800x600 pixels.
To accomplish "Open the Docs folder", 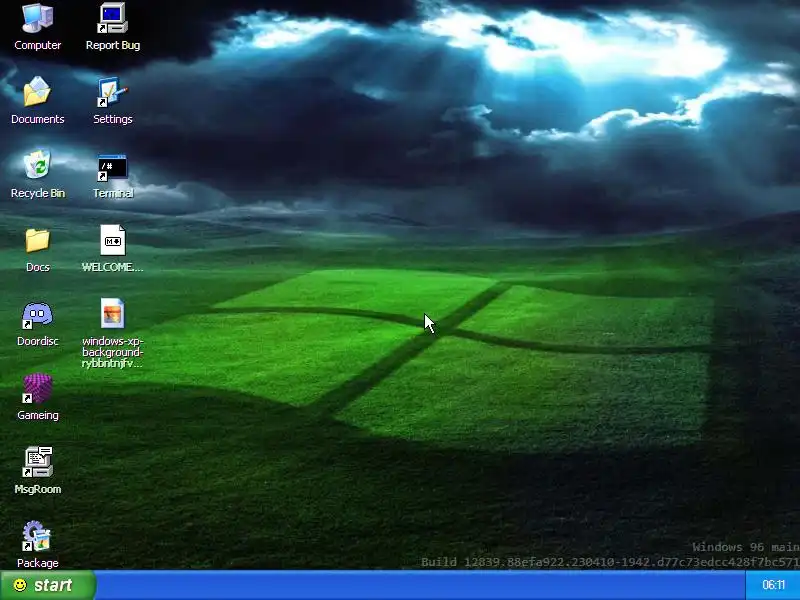I will (37, 249).
